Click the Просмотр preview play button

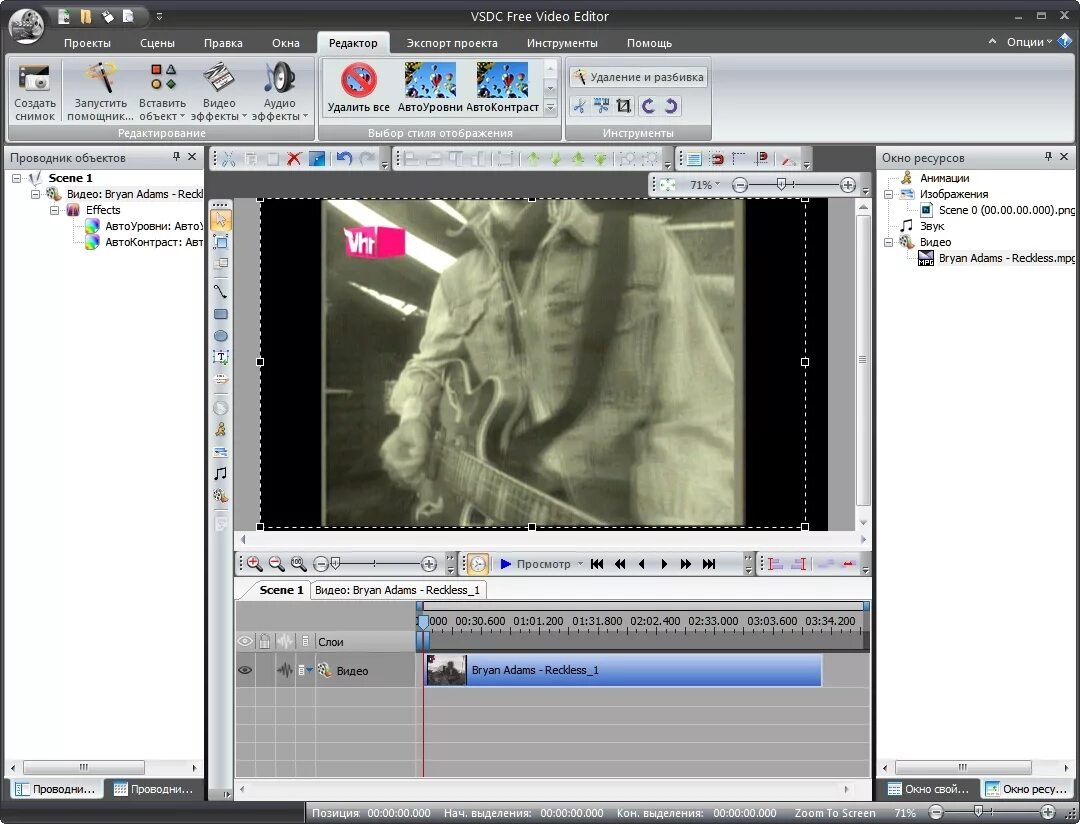[536, 564]
